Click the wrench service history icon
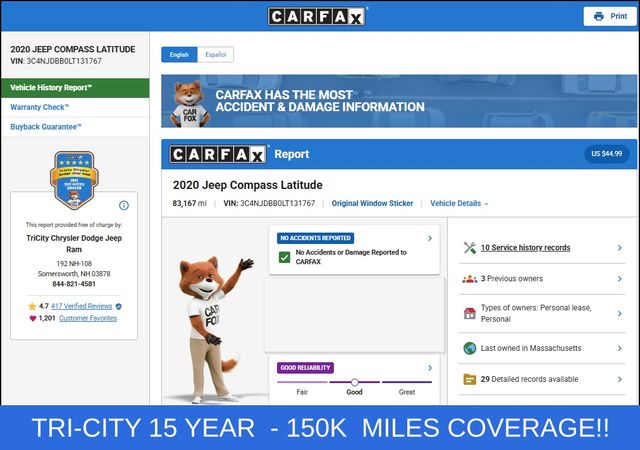 [x=469, y=247]
